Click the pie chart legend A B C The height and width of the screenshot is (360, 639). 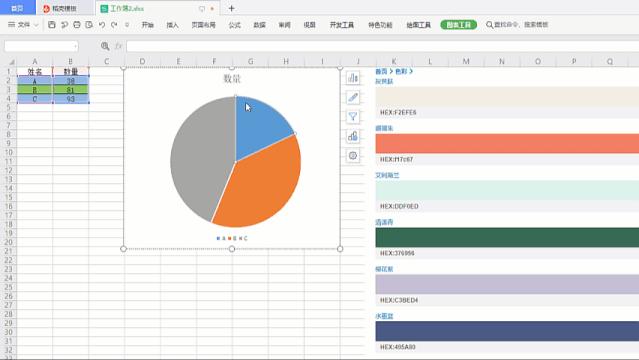(x=232, y=239)
